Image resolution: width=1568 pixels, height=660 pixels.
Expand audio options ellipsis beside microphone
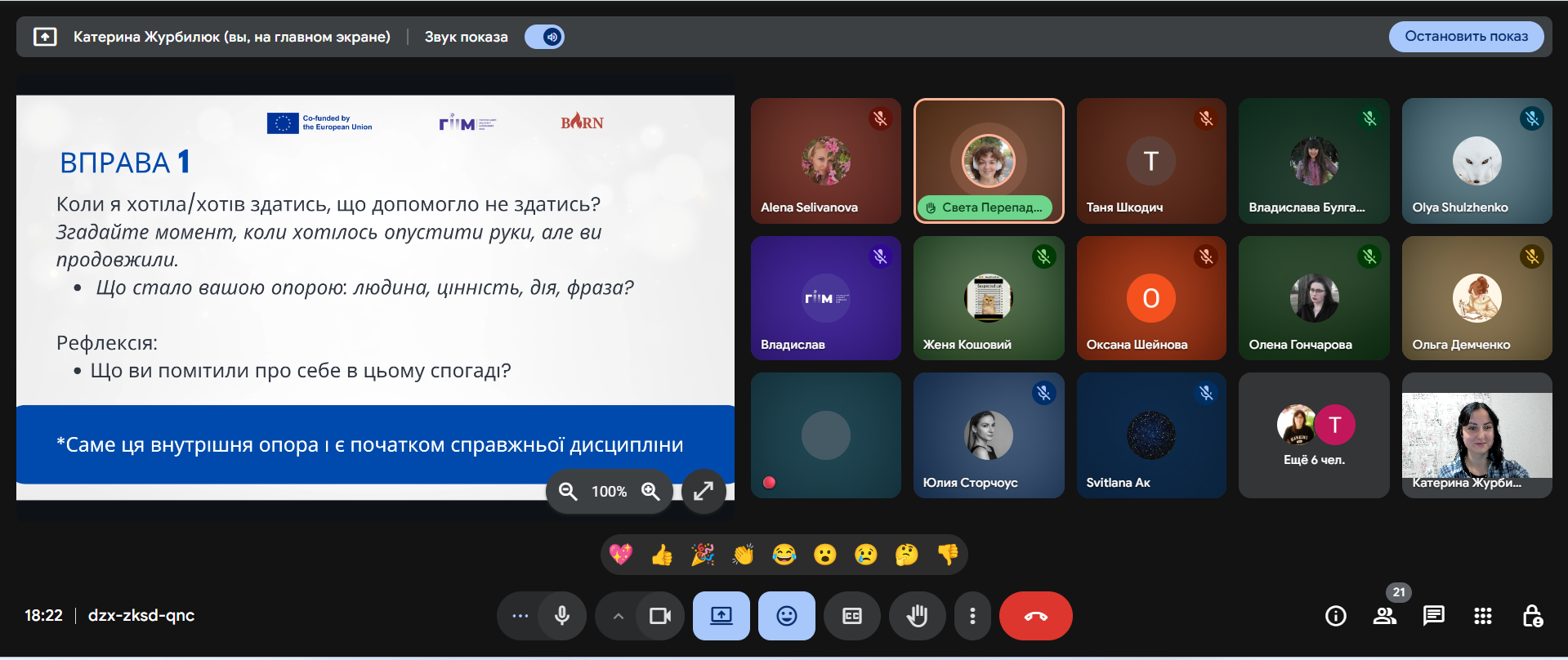(520, 616)
